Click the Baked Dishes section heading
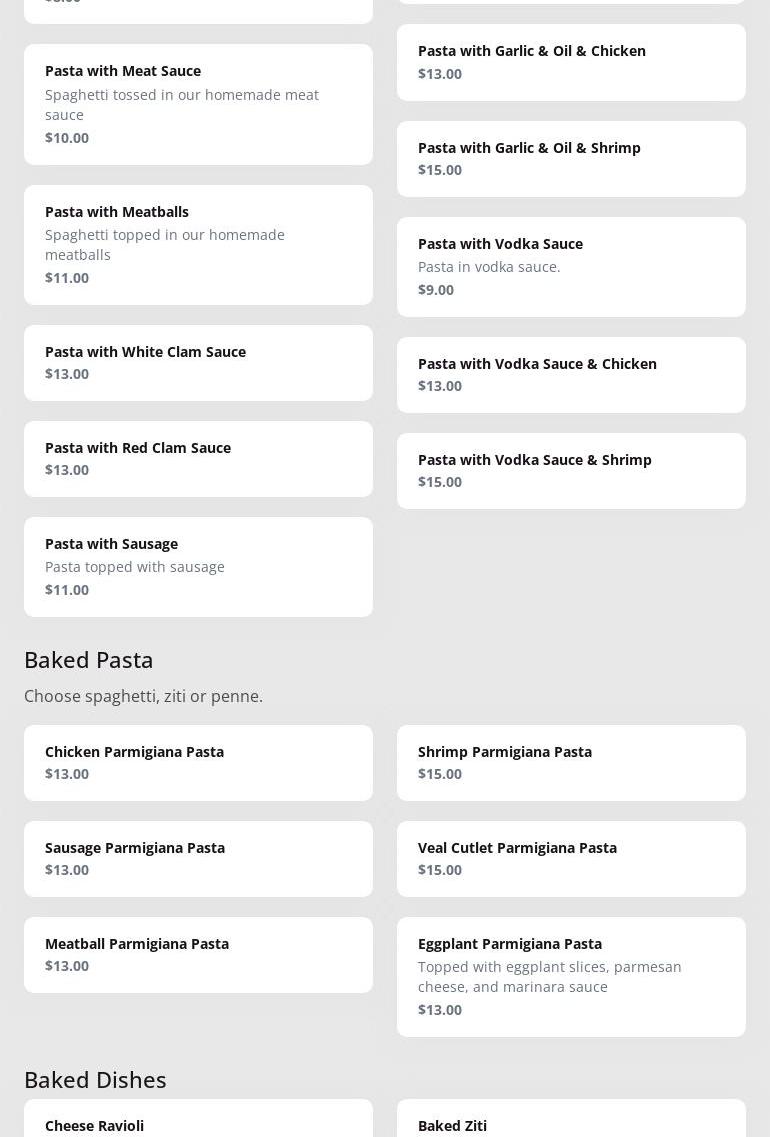The image size is (770, 1137). tap(95, 1080)
